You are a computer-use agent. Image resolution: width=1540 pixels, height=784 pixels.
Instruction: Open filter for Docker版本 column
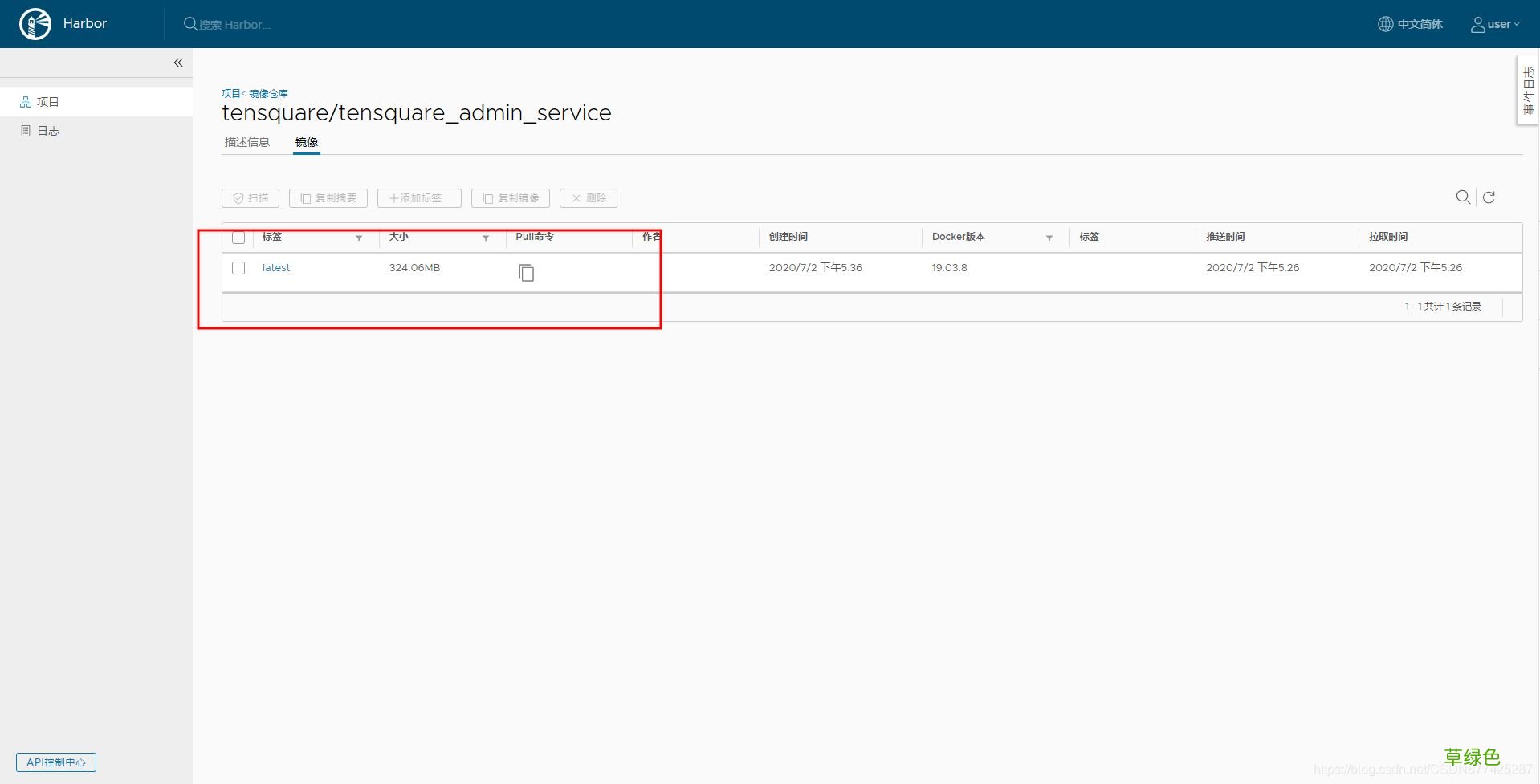click(1049, 238)
